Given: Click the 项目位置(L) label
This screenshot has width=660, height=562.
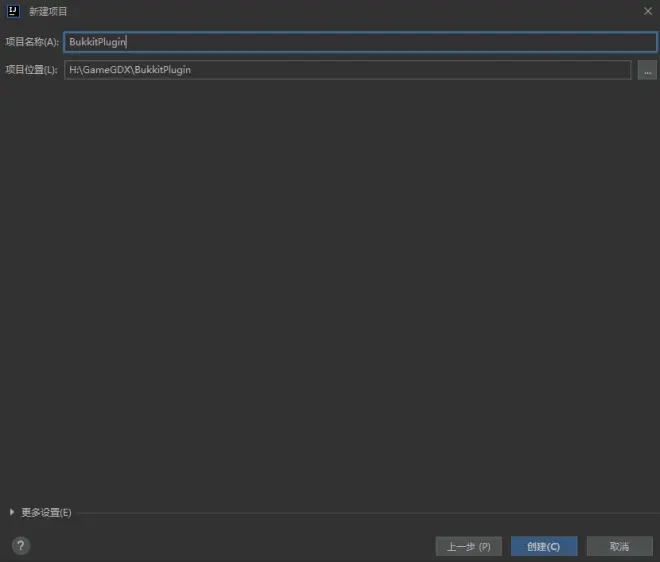Looking at the screenshot, I should coord(32,70).
